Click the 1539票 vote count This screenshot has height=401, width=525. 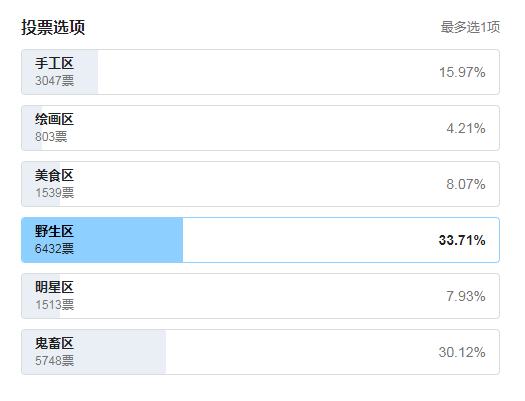[x=54, y=193]
